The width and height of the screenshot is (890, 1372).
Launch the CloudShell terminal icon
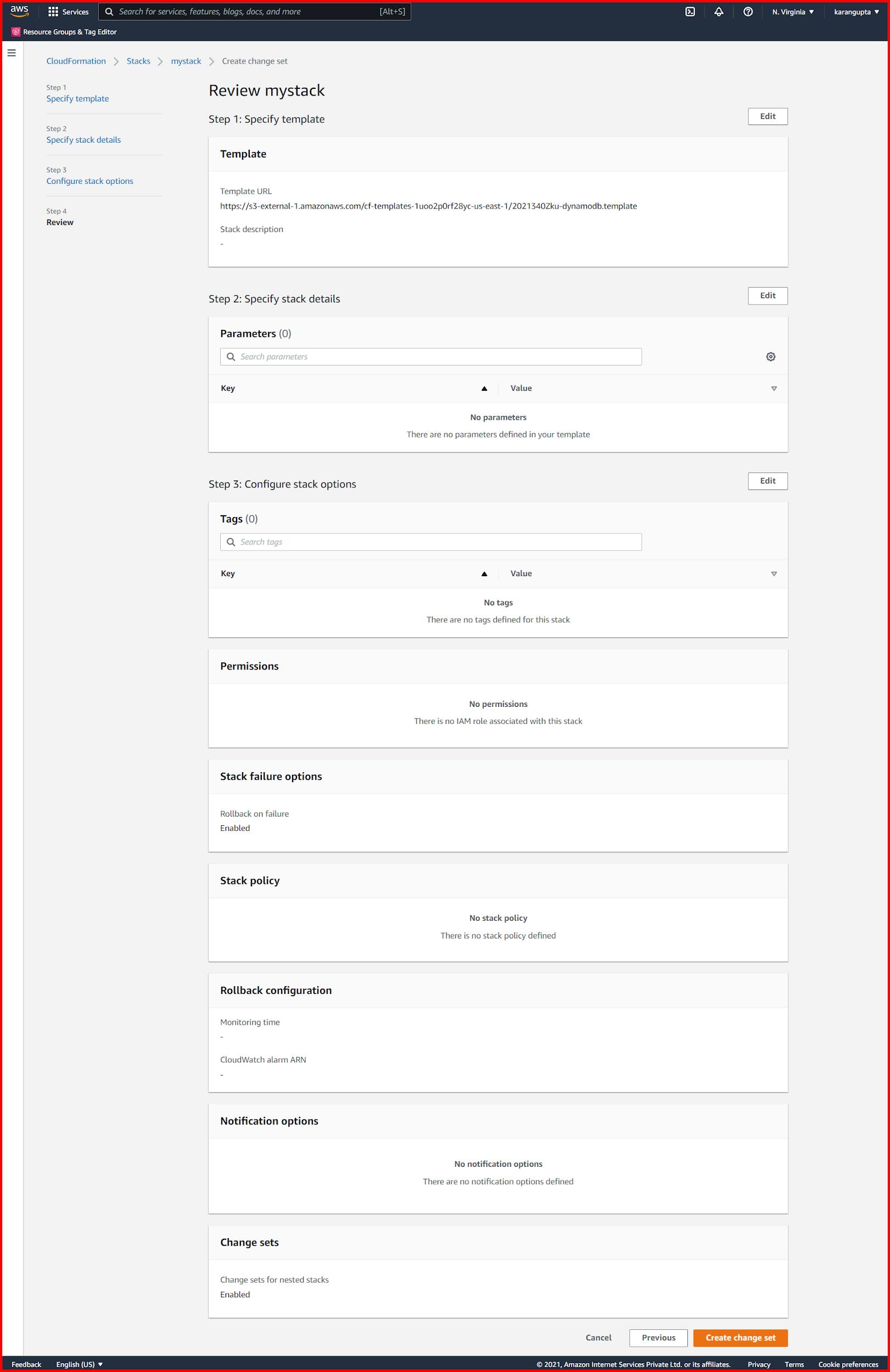[x=690, y=12]
